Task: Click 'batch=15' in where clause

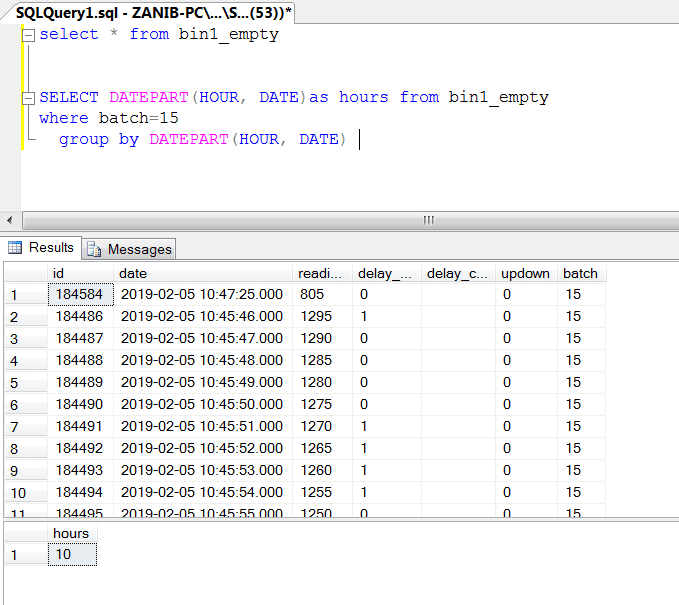Action: click(138, 118)
